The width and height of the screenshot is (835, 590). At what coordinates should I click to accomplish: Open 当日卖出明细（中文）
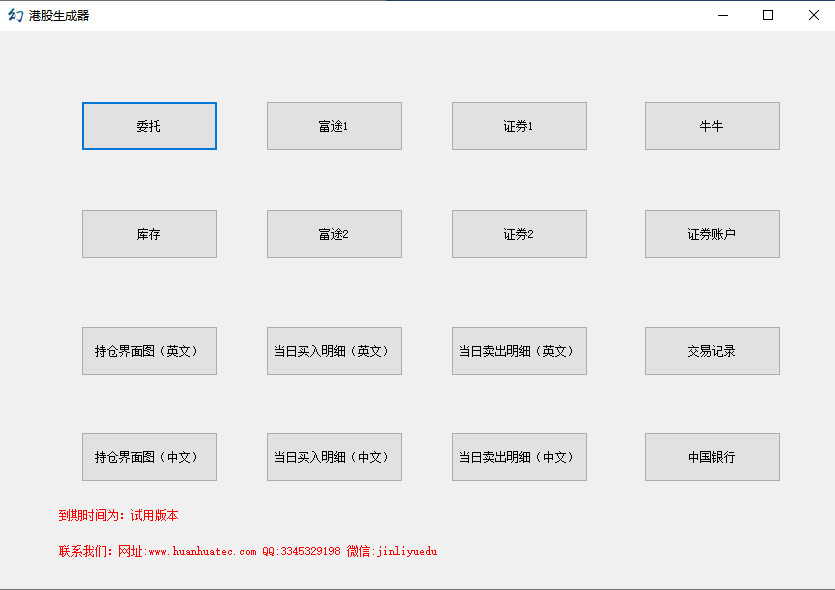point(519,457)
